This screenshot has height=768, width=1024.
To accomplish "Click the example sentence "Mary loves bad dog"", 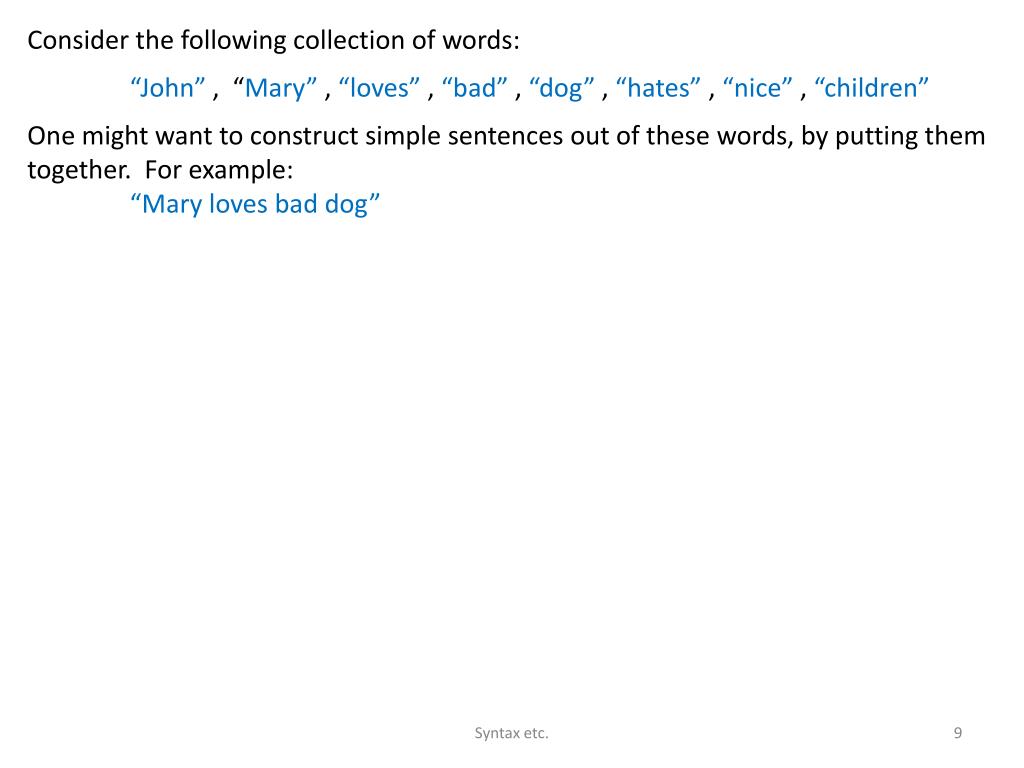I will click(x=255, y=204).
